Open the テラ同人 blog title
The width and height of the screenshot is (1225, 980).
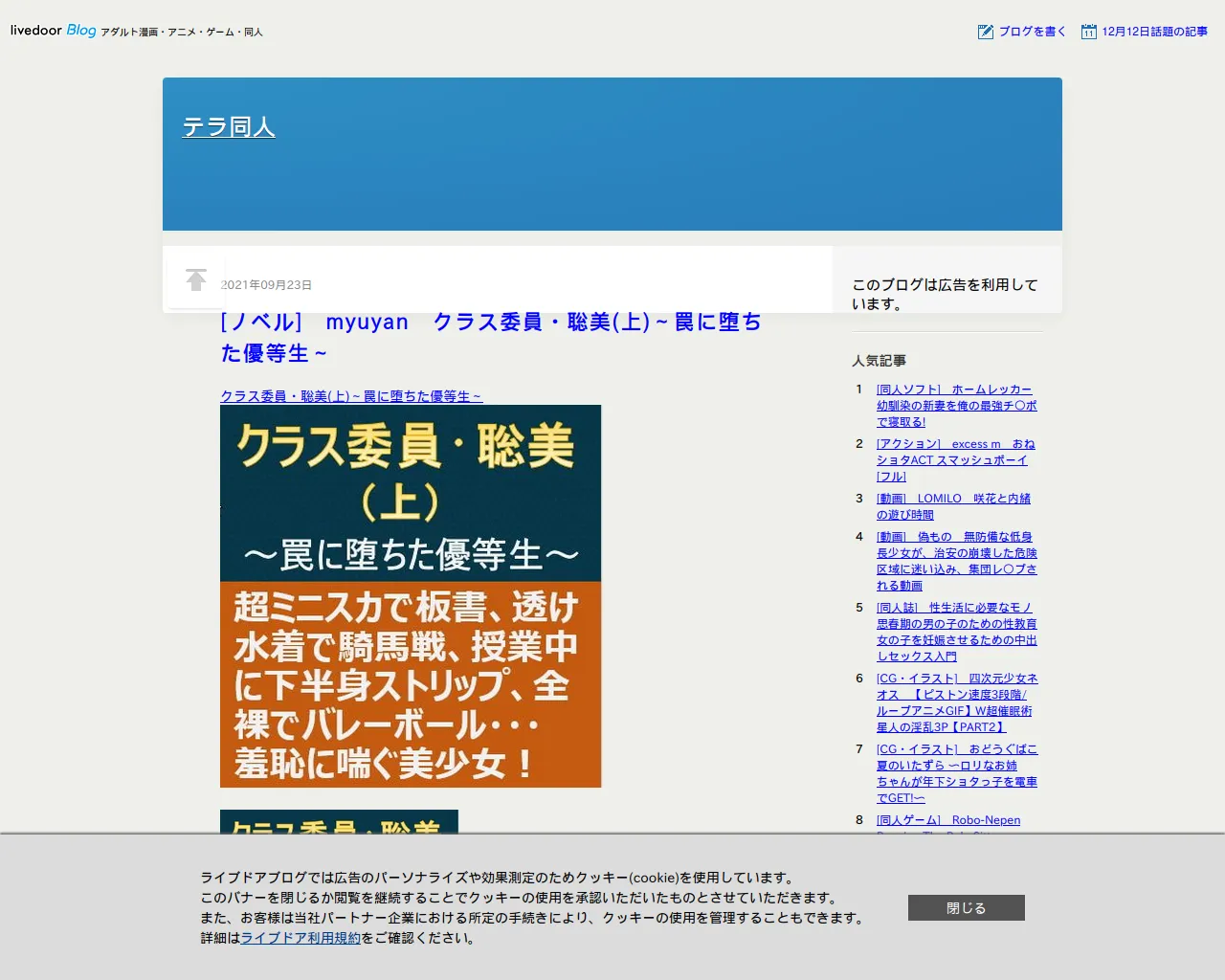pyautogui.click(x=229, y=127)
